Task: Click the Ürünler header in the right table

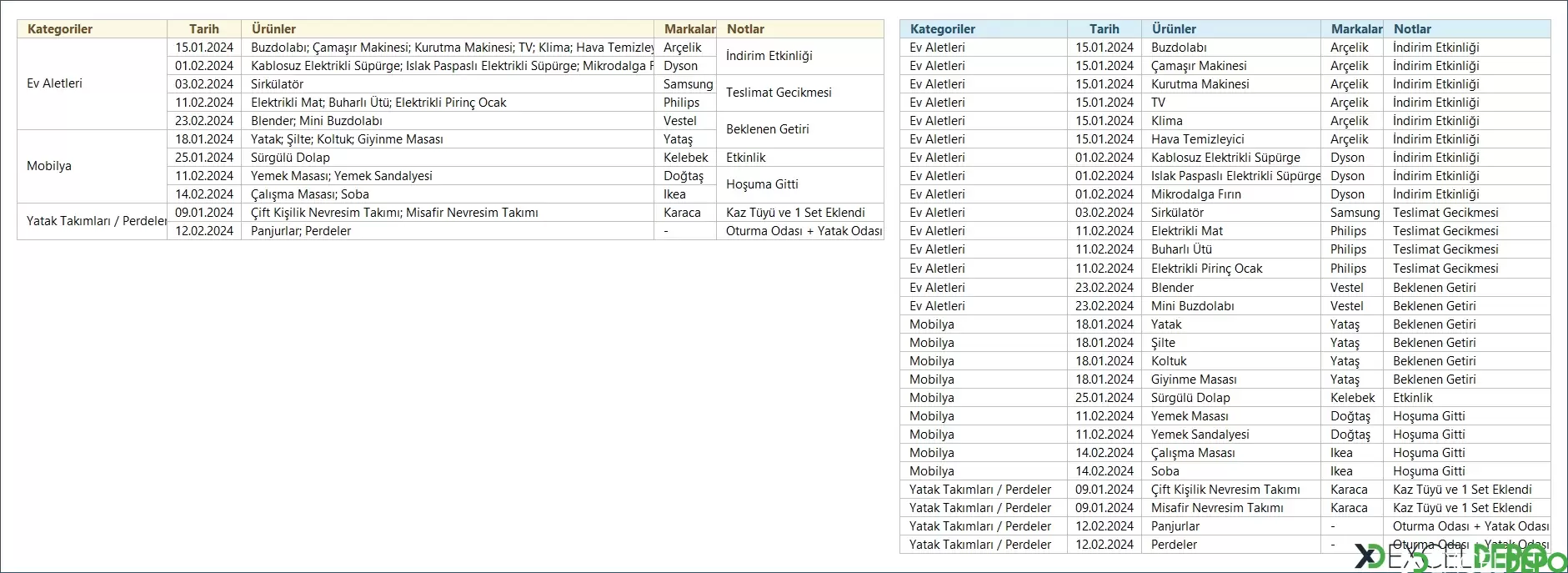Action: click(x=1231, y=29)
